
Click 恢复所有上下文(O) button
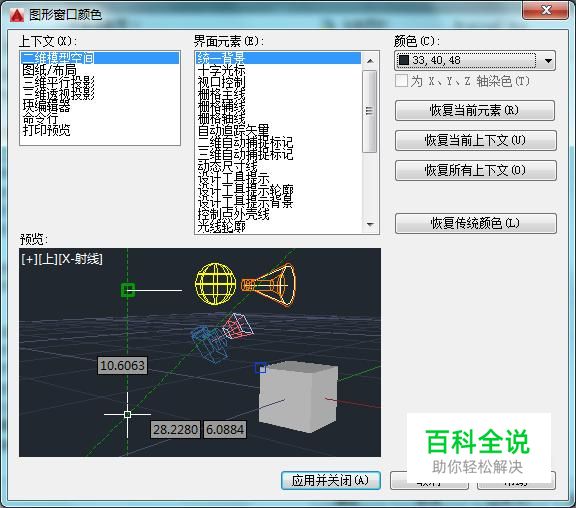click(x=476, y=170)
